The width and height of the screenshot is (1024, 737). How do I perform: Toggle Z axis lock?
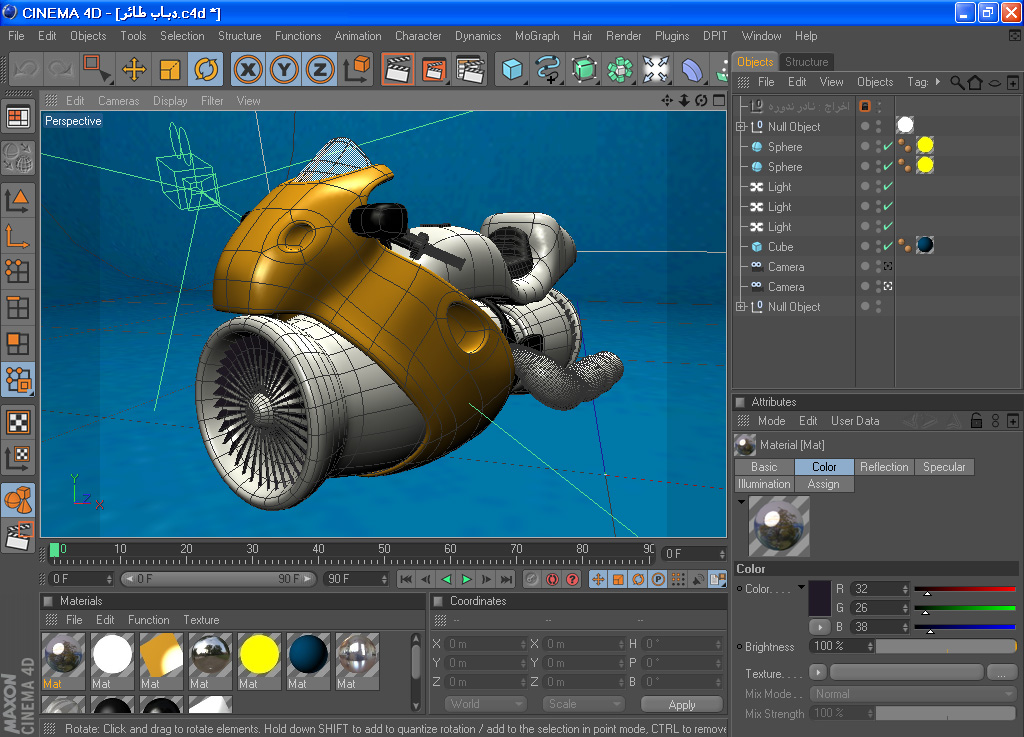click(x=320, y=69)
